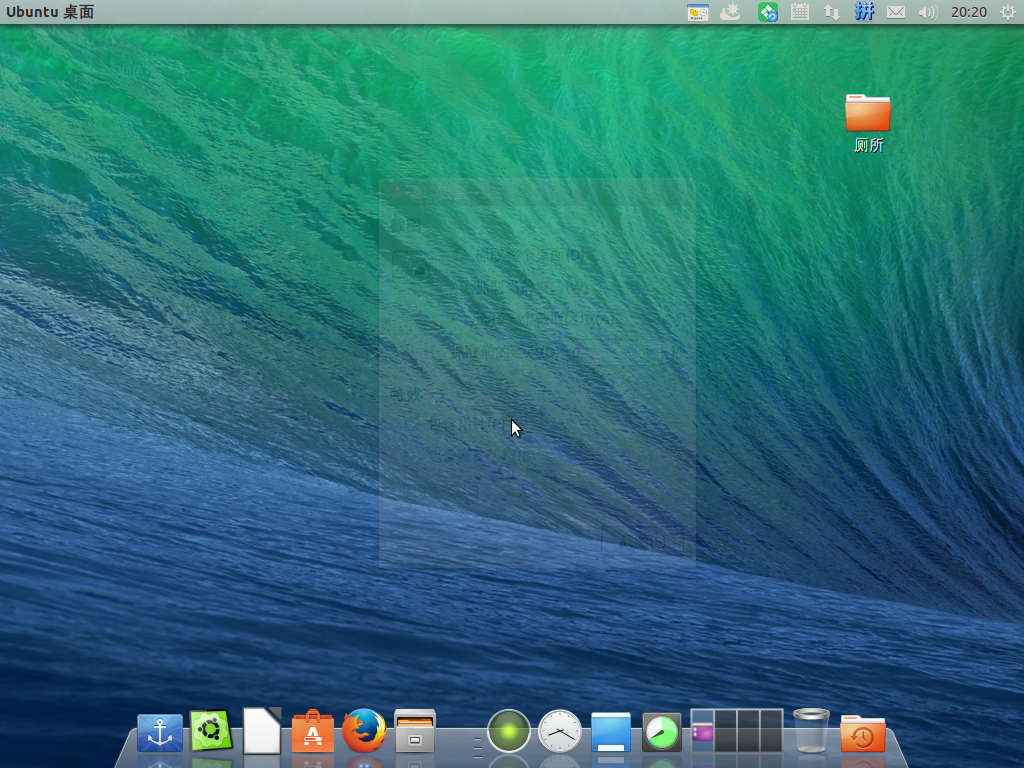Click the blue window show-desktop icon
Screen dimensions: 1024x768
611,732
